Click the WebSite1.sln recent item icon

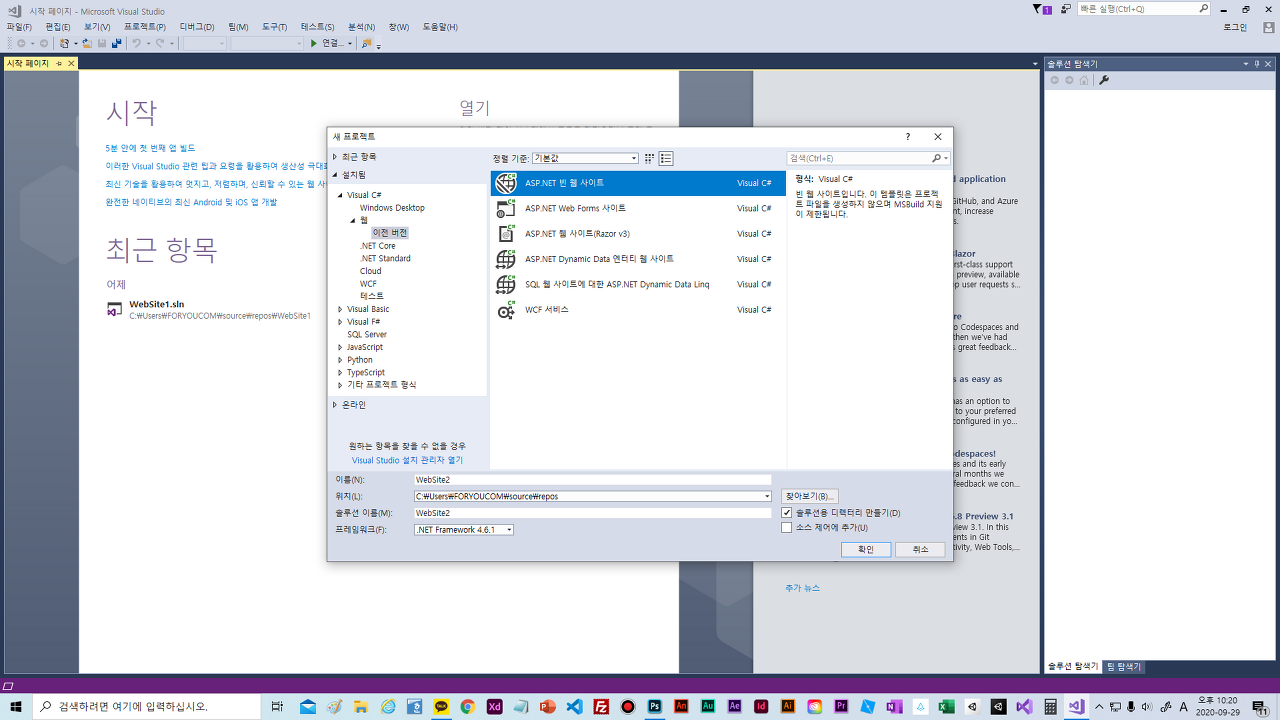(115, 309)
